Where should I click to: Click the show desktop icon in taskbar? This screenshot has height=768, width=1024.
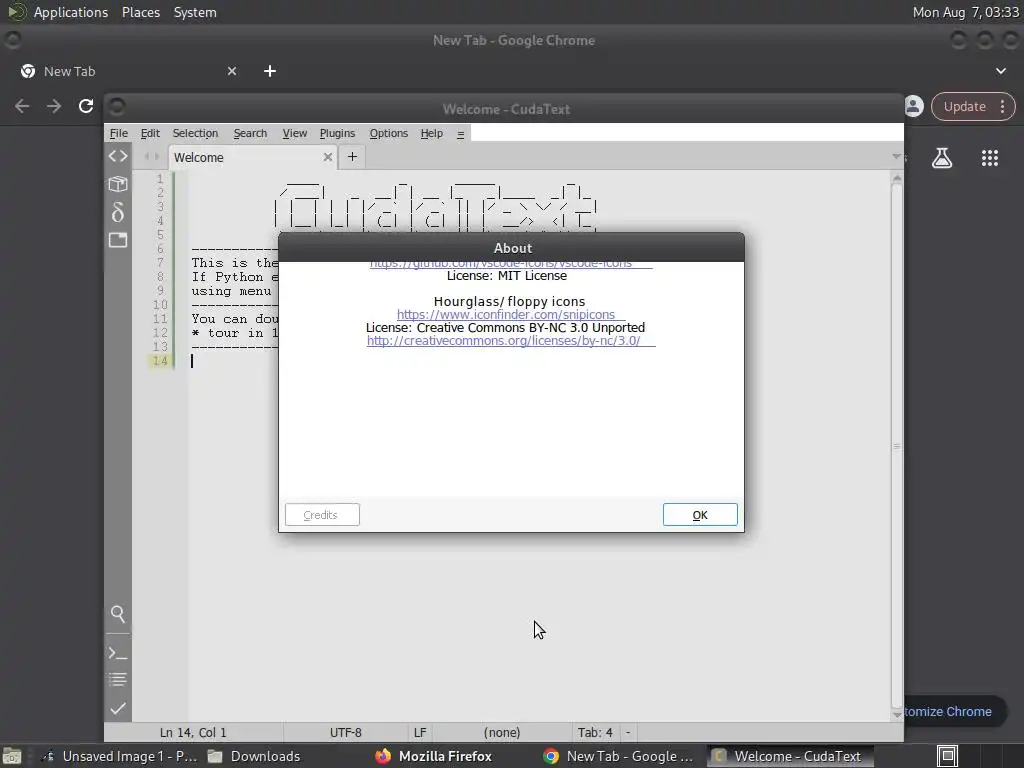(12, 756)
